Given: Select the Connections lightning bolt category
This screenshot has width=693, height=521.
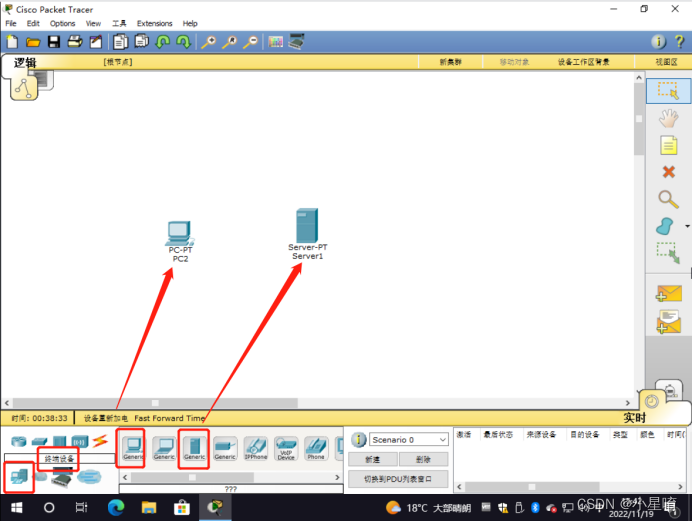Looking at the screenshot, I should coord(100,441).
